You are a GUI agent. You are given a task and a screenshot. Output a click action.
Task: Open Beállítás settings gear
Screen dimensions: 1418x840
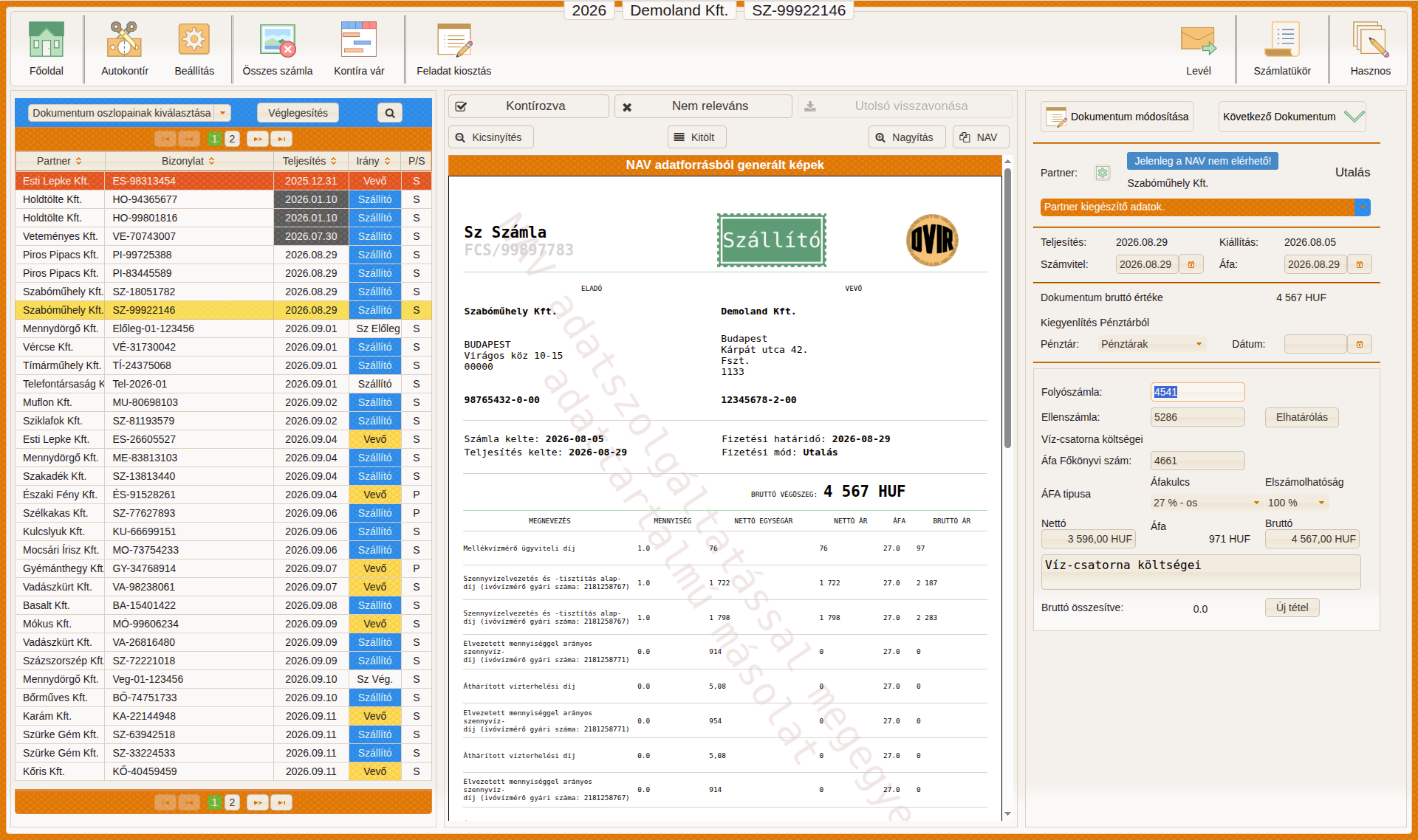click(x=194, y=40)
